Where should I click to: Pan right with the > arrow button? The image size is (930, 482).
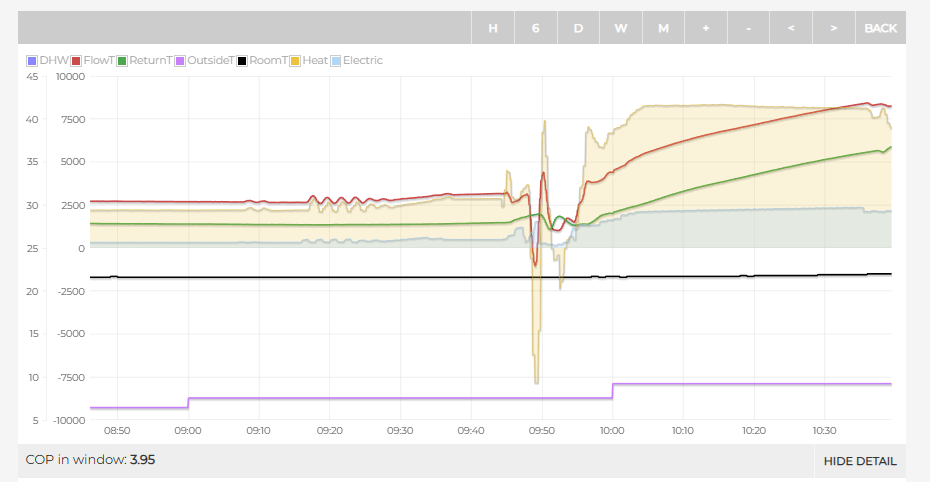(833, 28)
